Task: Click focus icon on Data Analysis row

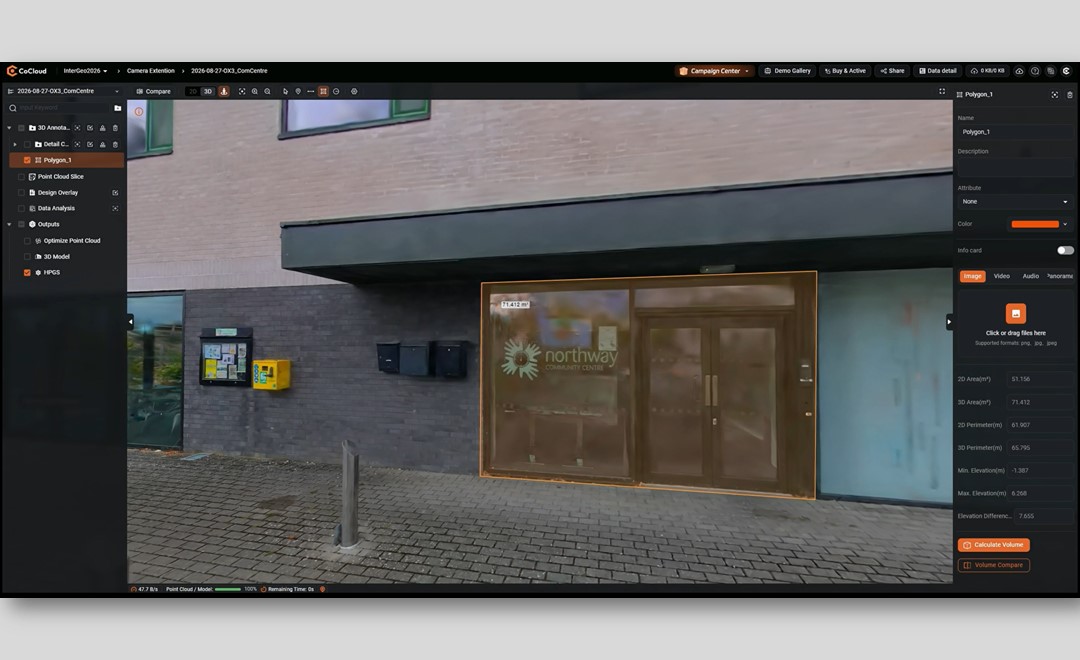Action: pyautogui.click(x=115, y=208)
